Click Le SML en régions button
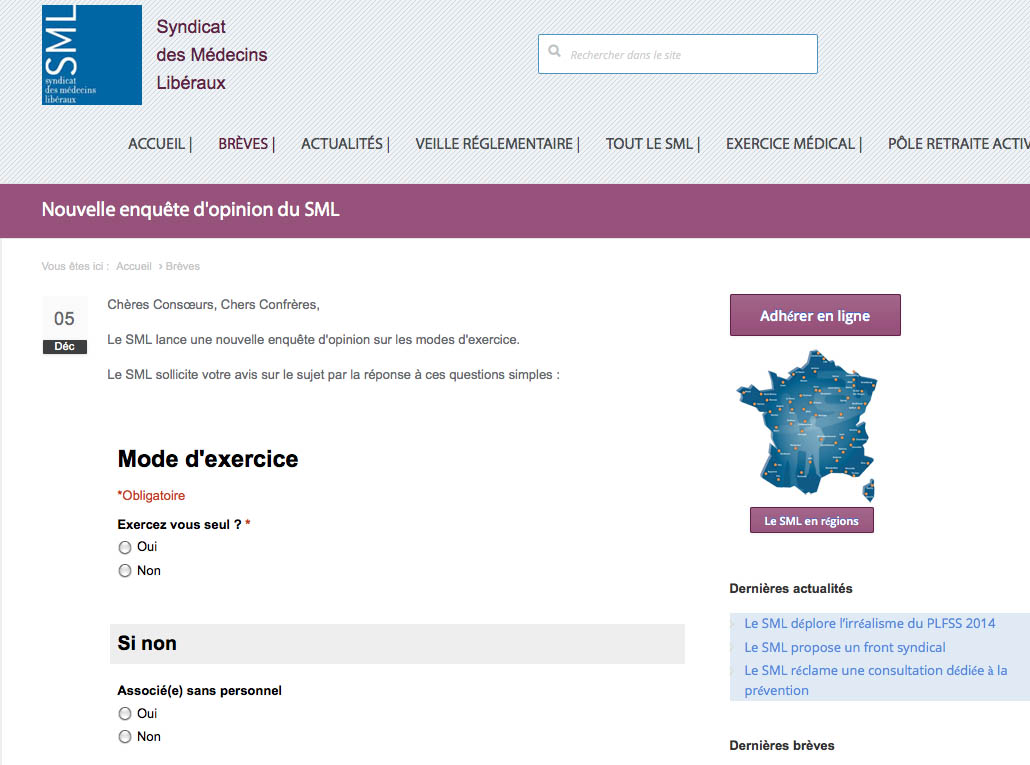Image resolution: width=1030 pixels, height=765 pixels. 811,521
